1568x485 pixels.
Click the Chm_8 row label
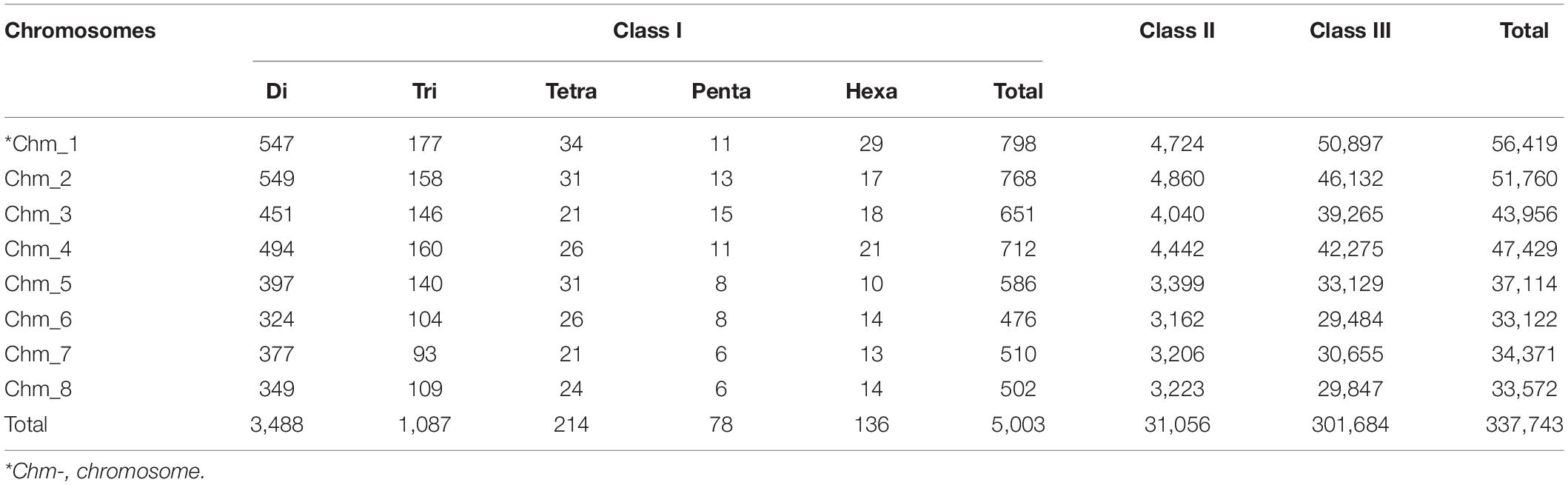tap(38, 389)
